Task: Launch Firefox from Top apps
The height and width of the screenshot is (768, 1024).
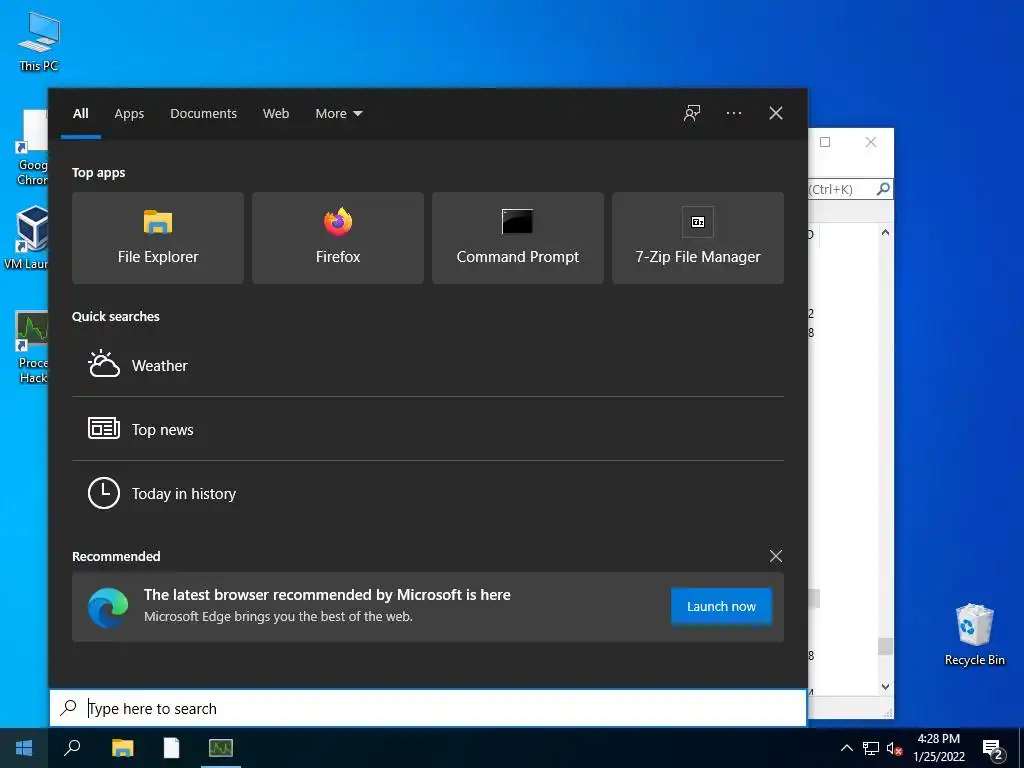Action: (x=338, y=238)
